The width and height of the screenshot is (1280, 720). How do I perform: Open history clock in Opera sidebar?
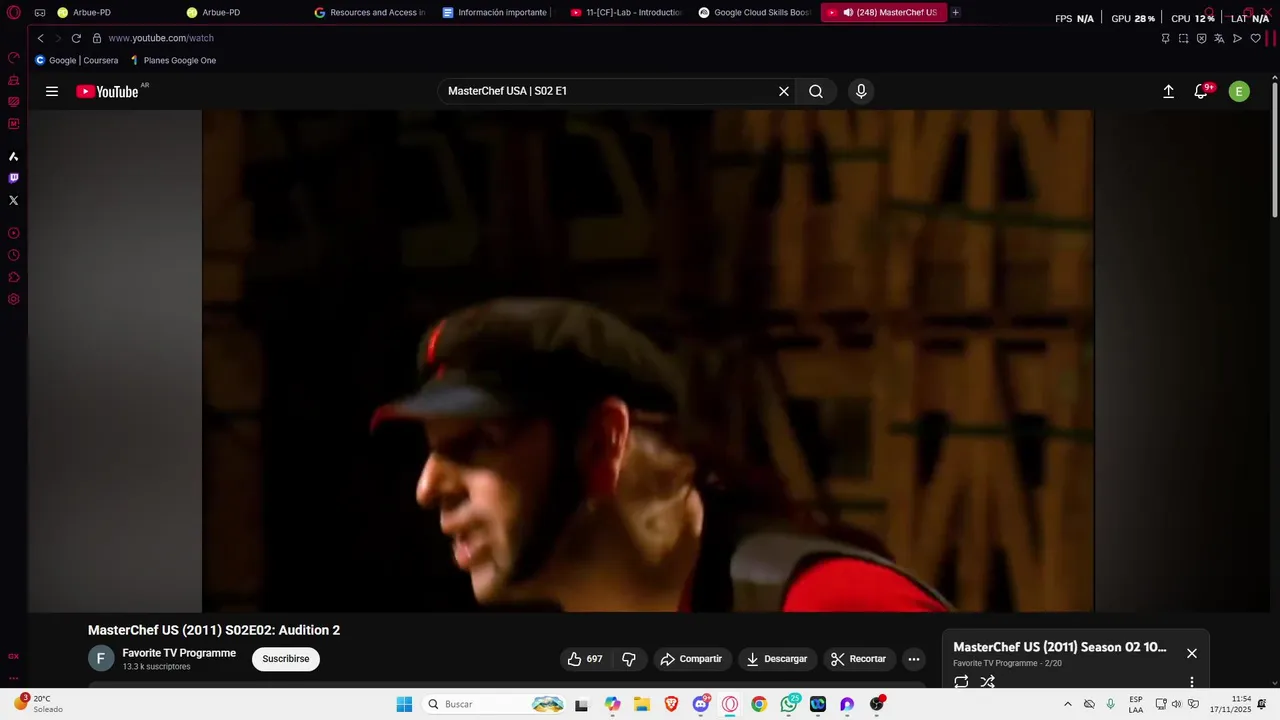[x=13, y=255]
